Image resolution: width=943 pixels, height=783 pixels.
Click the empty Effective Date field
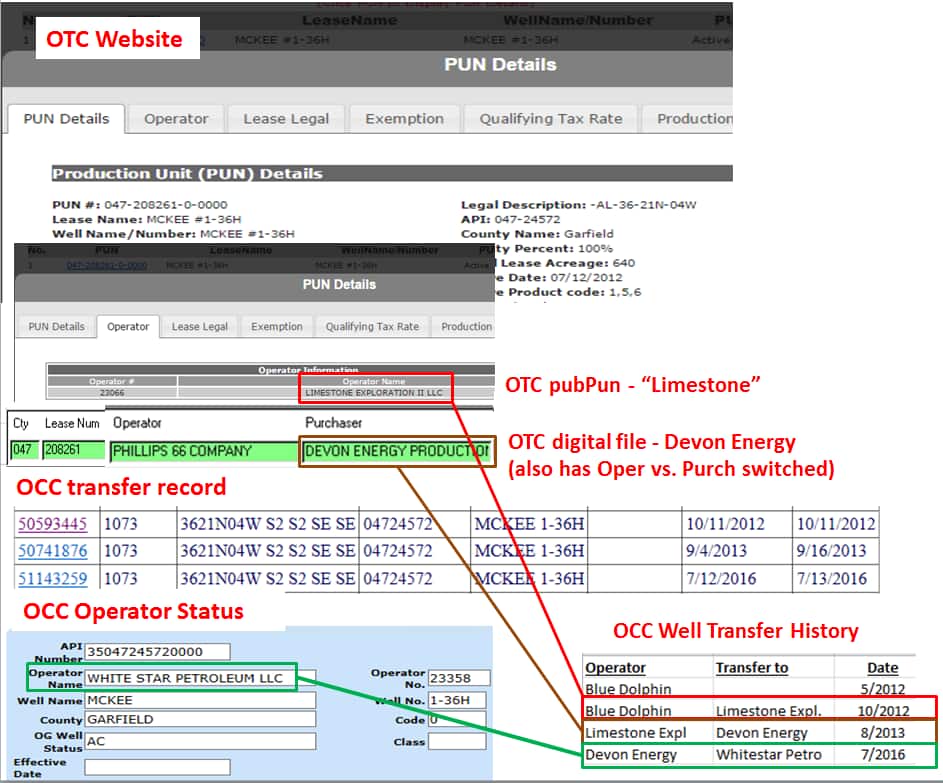coord(158,767)
